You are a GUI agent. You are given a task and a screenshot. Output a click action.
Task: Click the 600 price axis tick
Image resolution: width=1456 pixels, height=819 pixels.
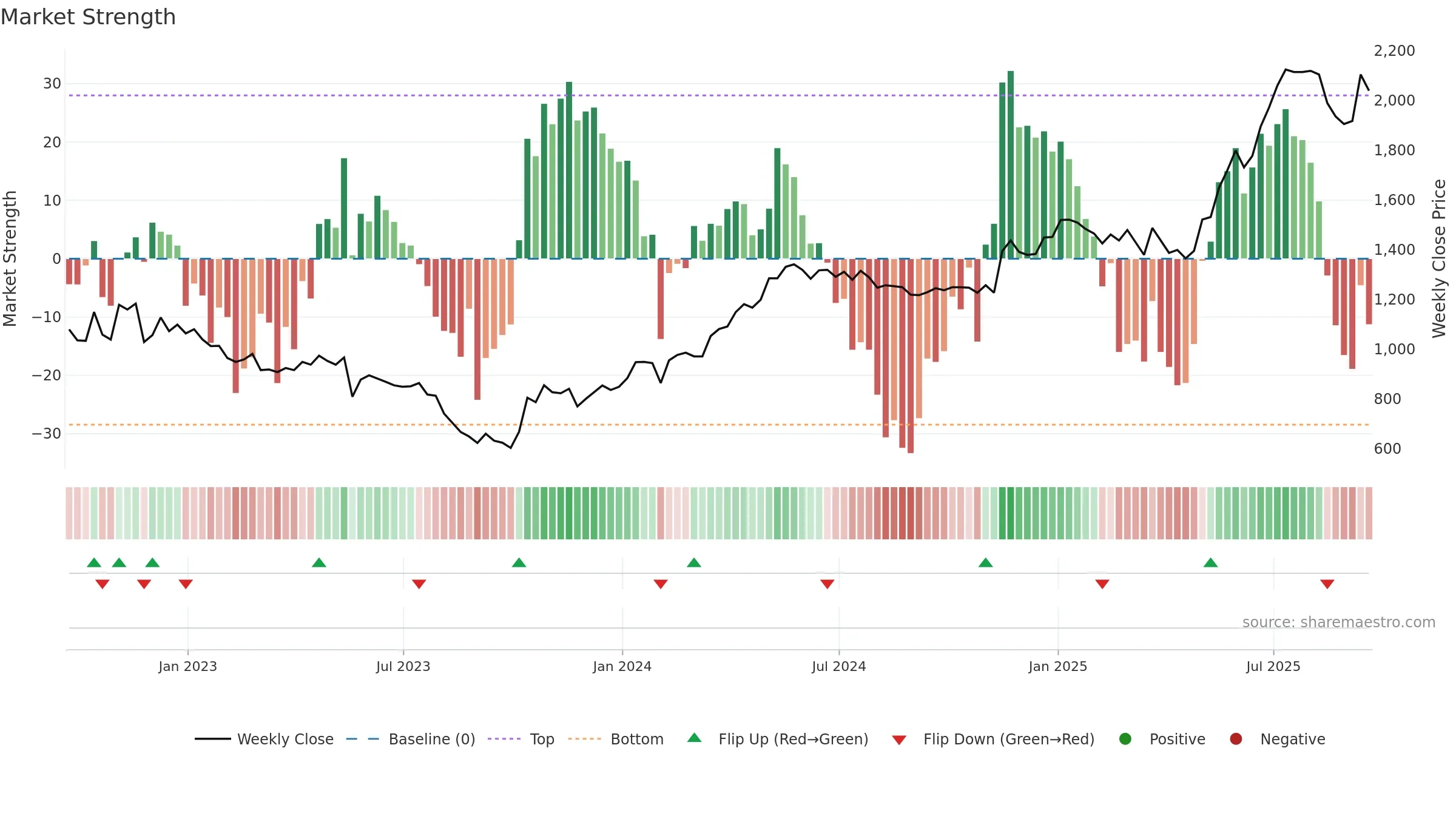1388,449
